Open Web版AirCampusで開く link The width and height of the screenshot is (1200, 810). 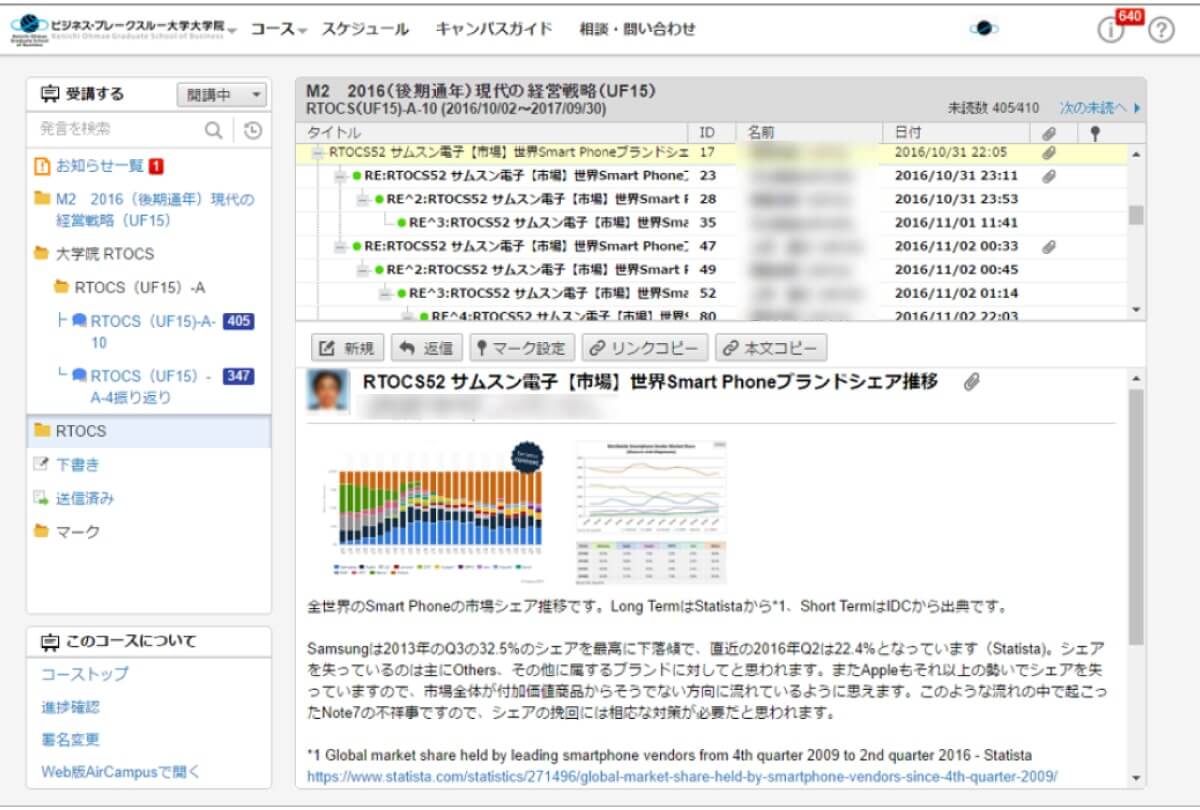click(121, 772)
